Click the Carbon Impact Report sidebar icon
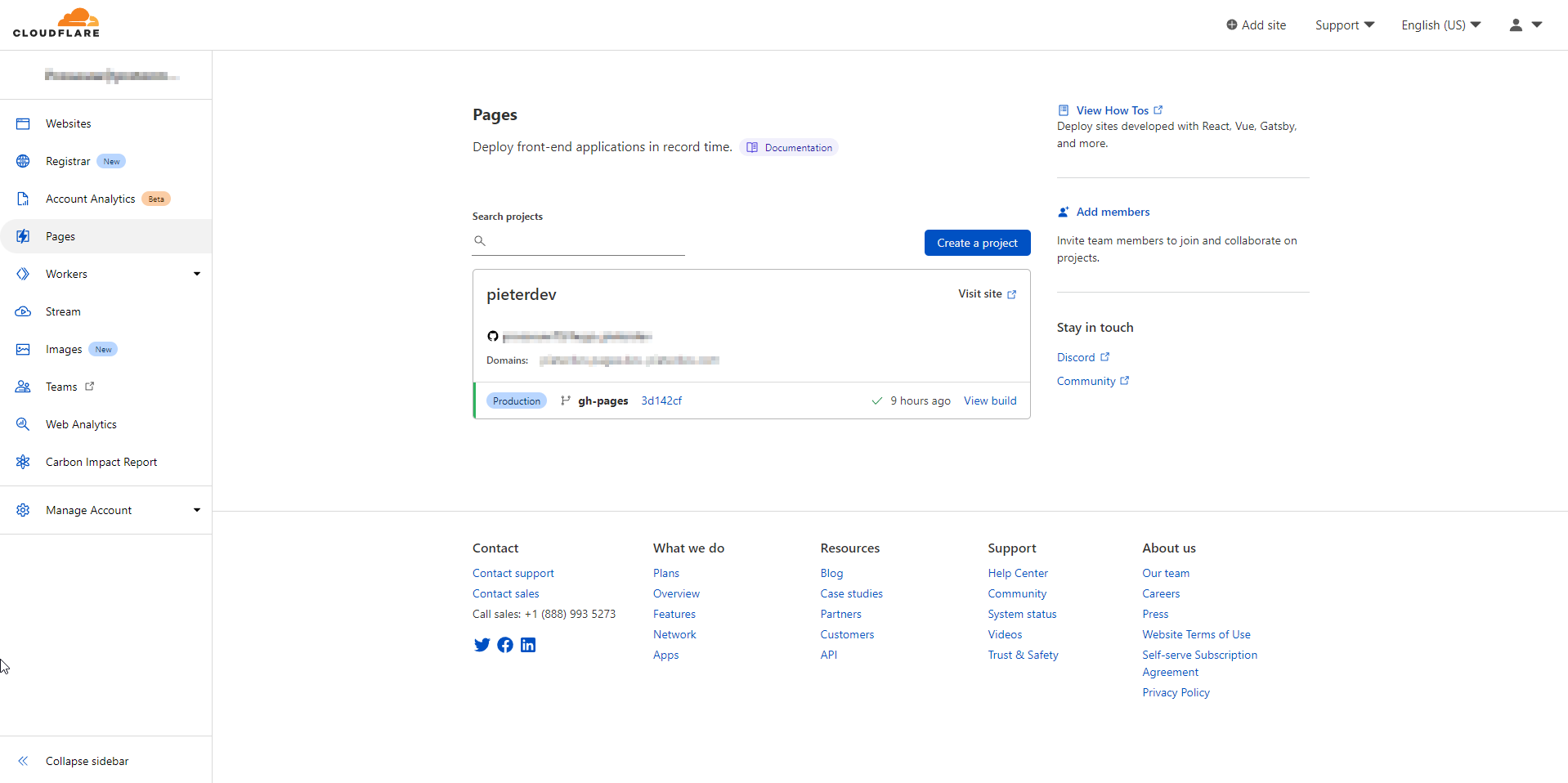This screenshot has height=783, width=1568. [x=23, y=462]
